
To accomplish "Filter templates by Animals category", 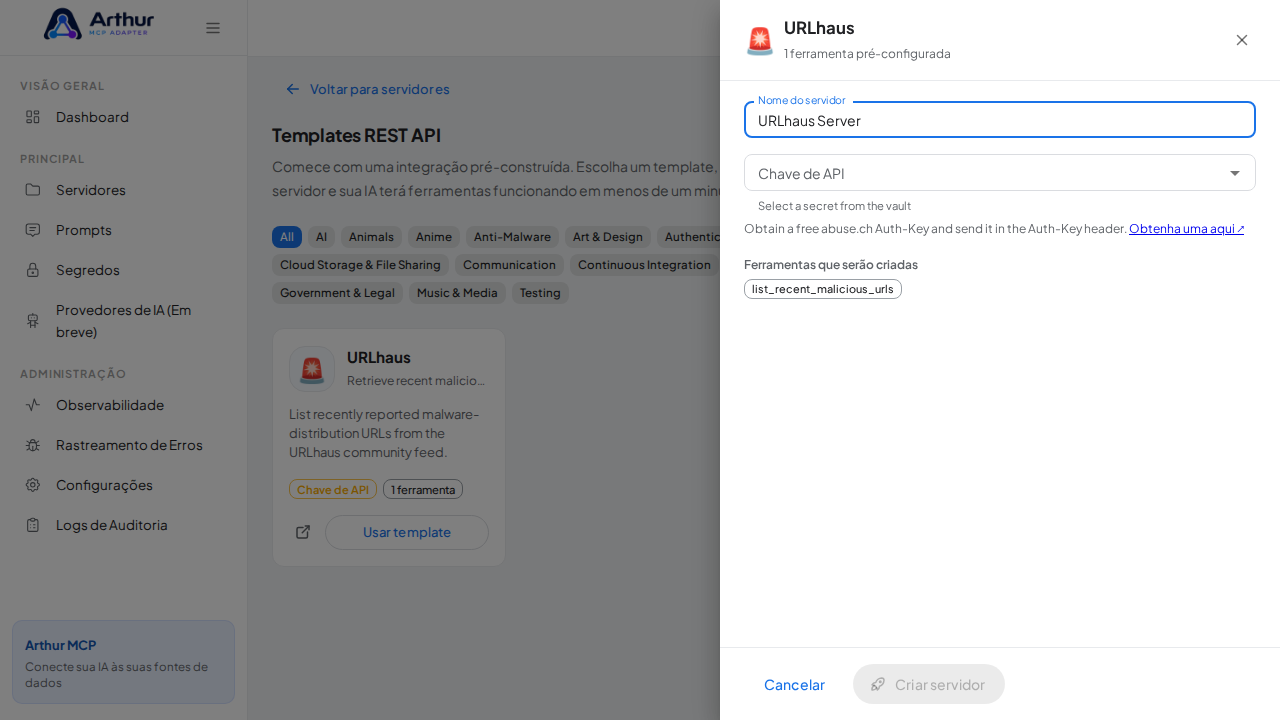I will (371, 237).
